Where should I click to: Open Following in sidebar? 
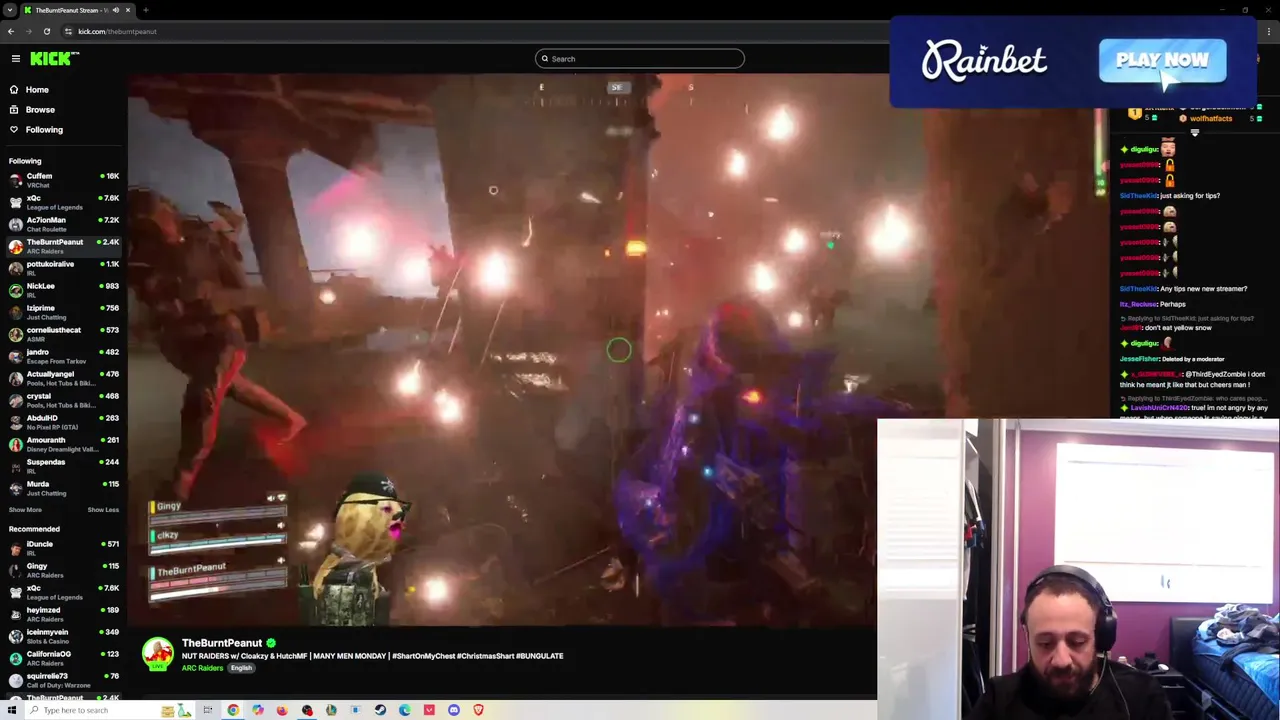pos(44,130)
